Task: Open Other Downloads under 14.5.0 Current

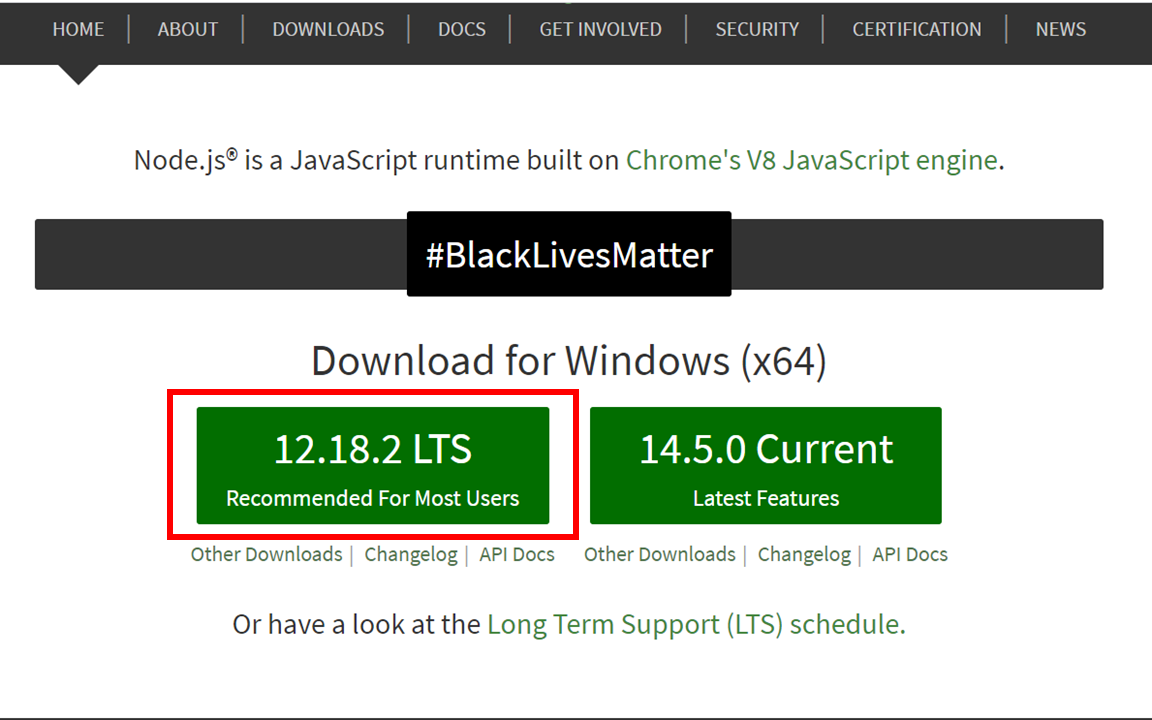Action: [x=660, y=554]
